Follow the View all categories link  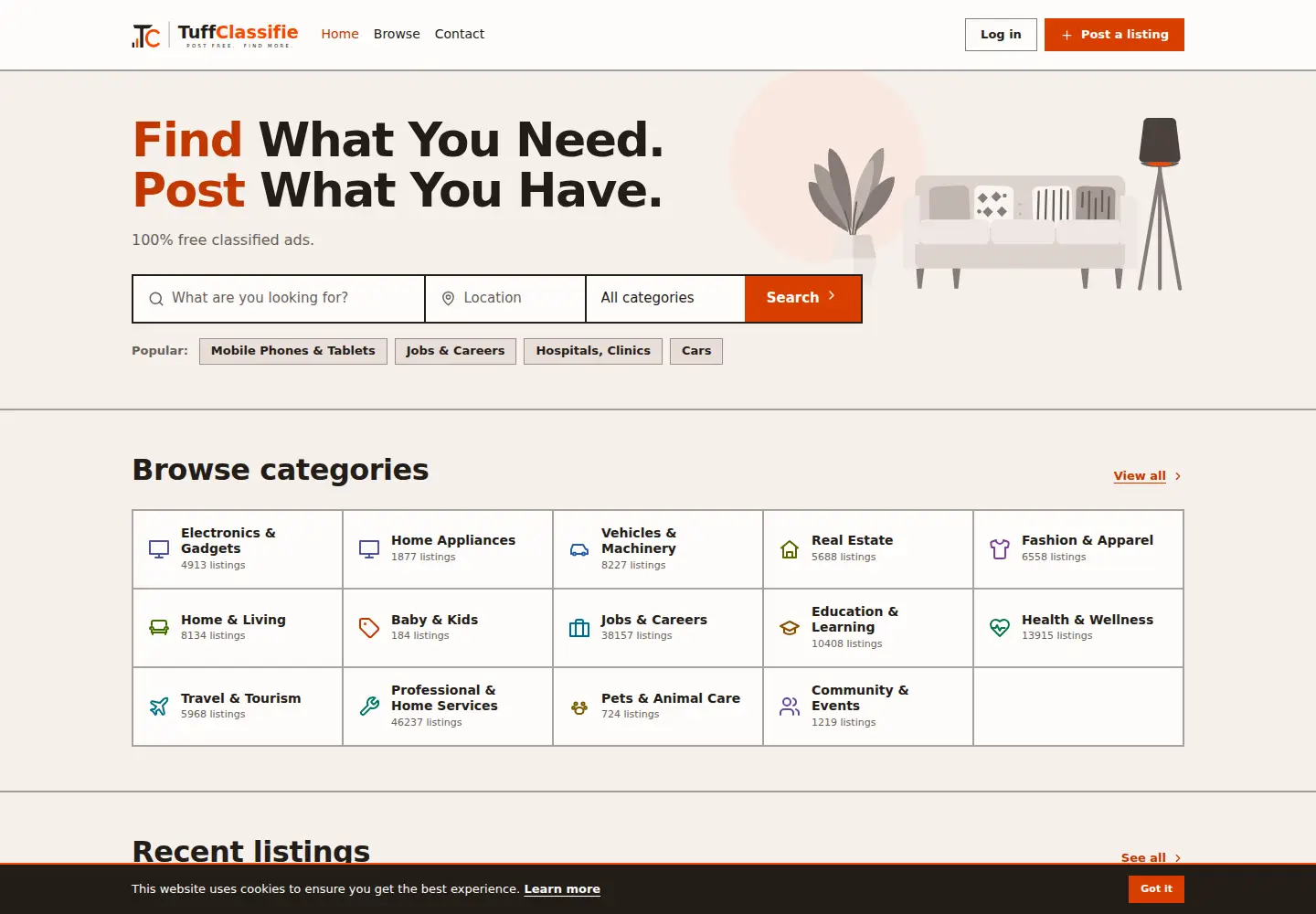coord(1140,476)
